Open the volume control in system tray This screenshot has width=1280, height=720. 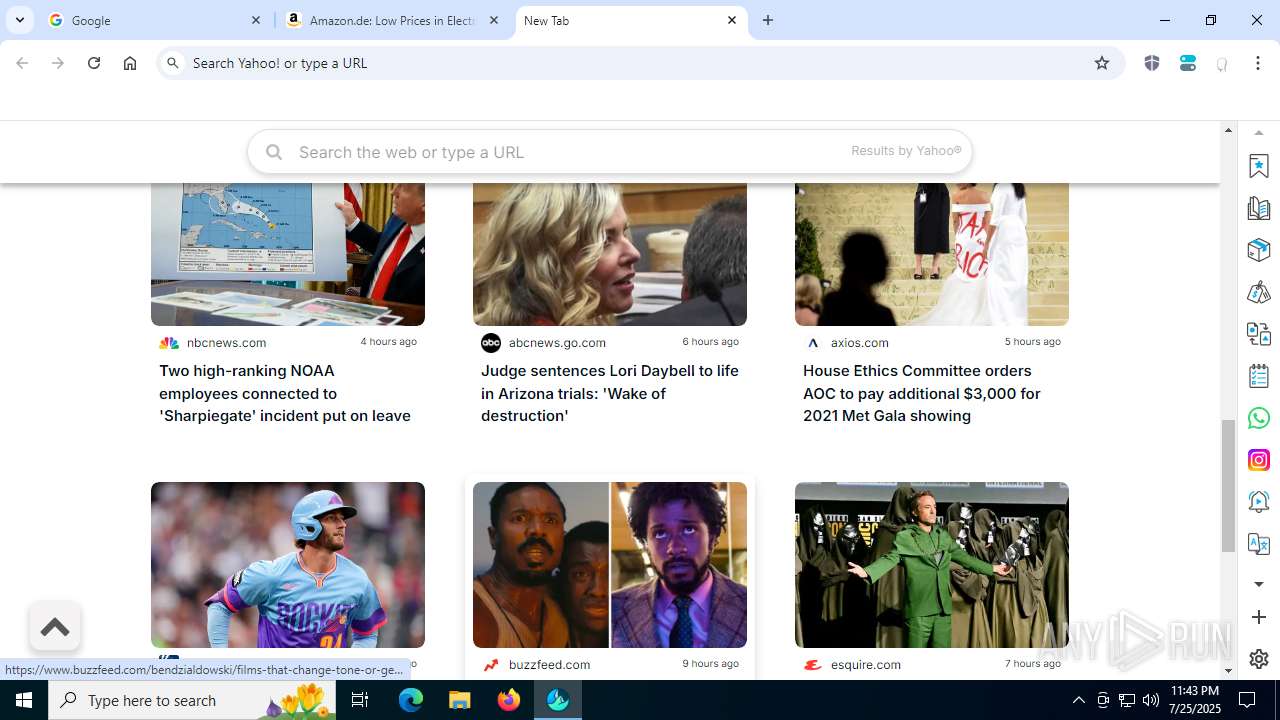[x=1150, y=700]
